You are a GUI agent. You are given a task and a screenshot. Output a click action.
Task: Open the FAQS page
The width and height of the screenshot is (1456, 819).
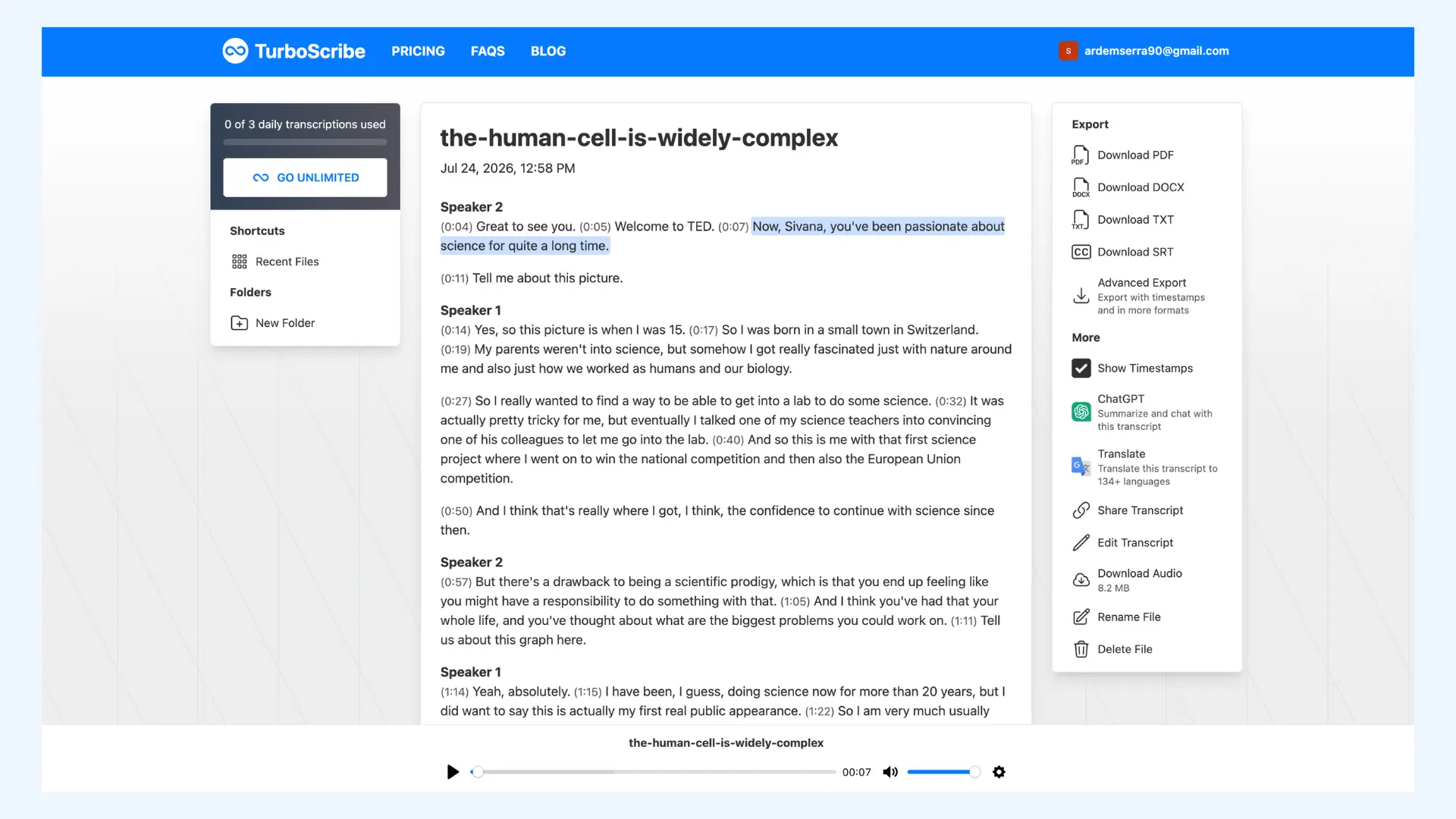coord(488,51)
